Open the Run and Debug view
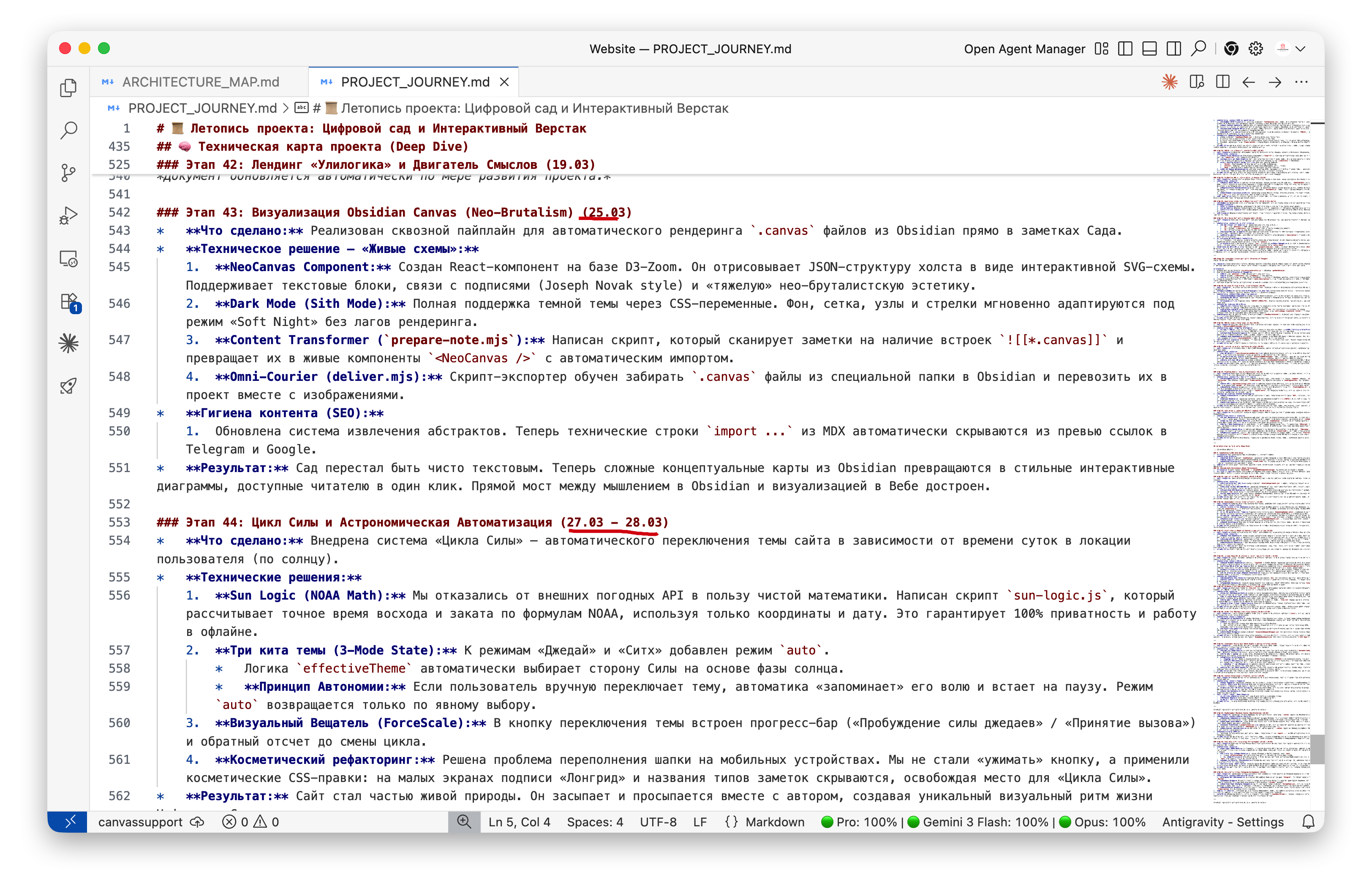Image resolution: width=1372 pixels, height=896 pixels. coord(68,215)
